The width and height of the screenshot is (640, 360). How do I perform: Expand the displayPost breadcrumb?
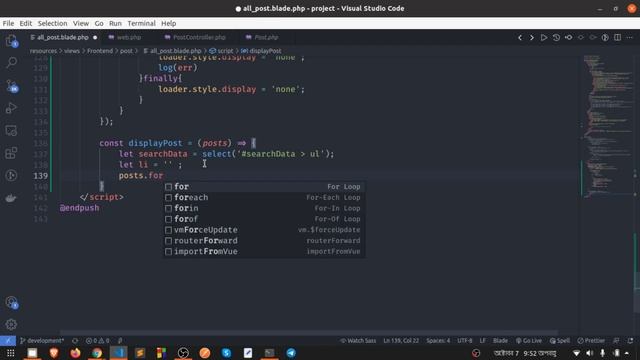261,51
